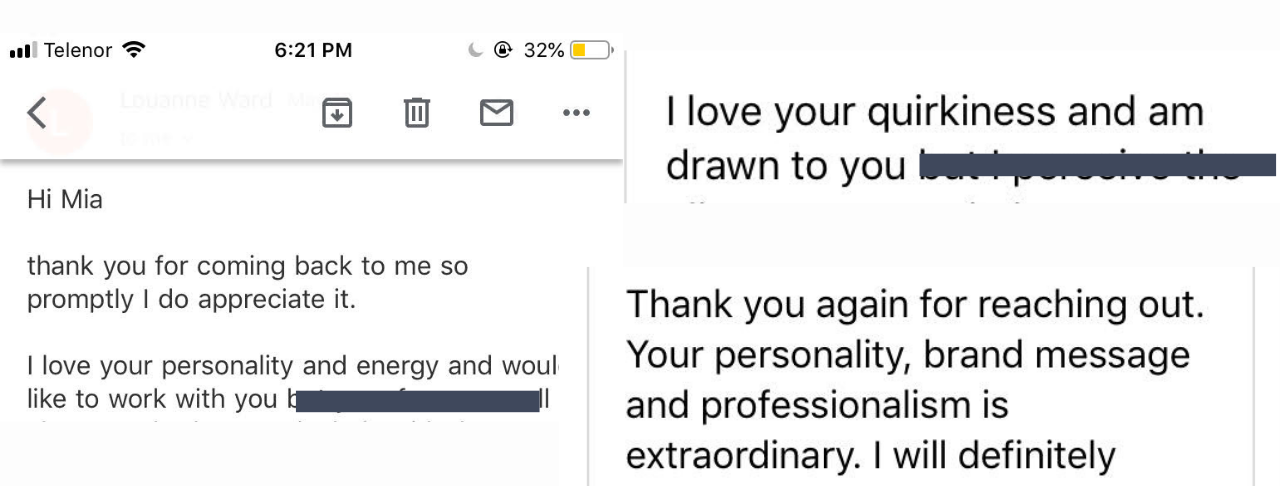Viewport: 1280px width, 486px height.
Task: Go back using the left chevron arrow
Action: pos(36,114)
